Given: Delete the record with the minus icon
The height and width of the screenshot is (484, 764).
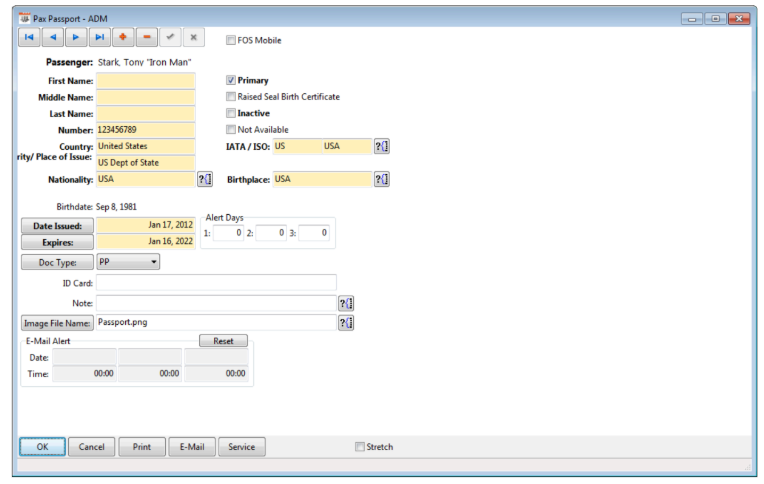Looking at the screenshot, I should 147,37.
